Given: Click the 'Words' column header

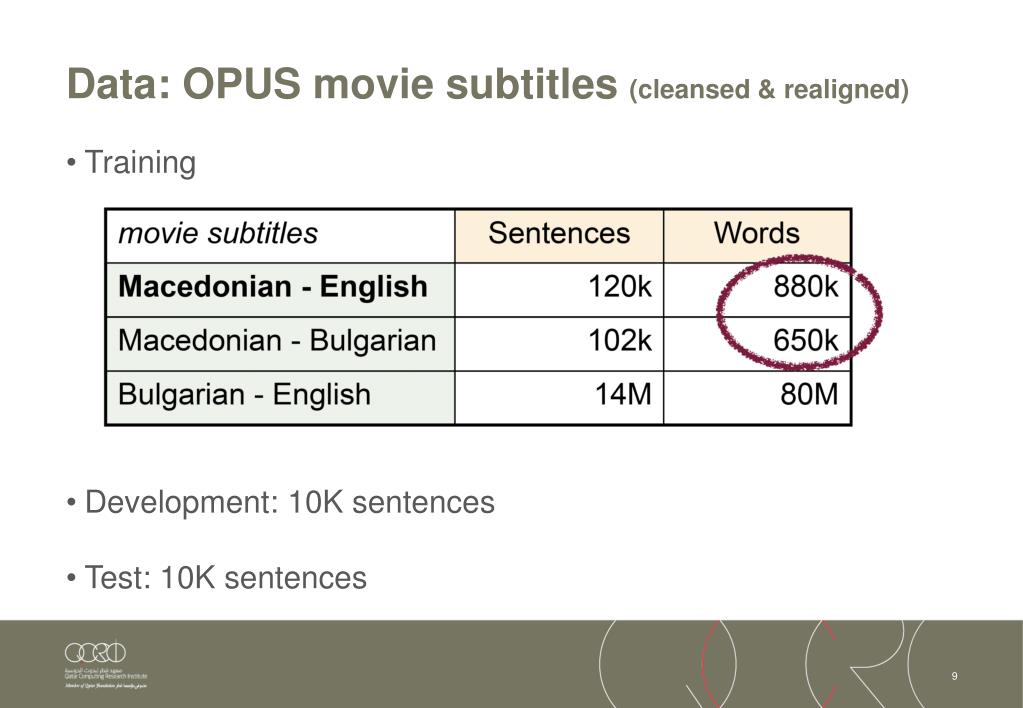Looking at the screenshot, I should (757, 236).
